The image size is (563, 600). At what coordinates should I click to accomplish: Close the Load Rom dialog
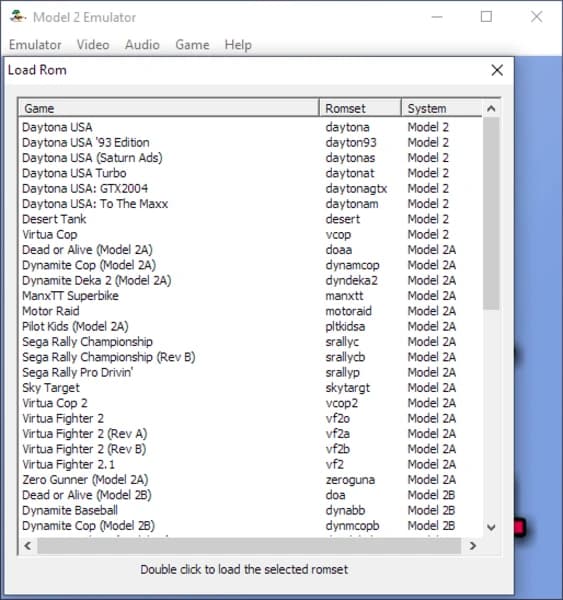pyautogui.click(x=497, y=70)
